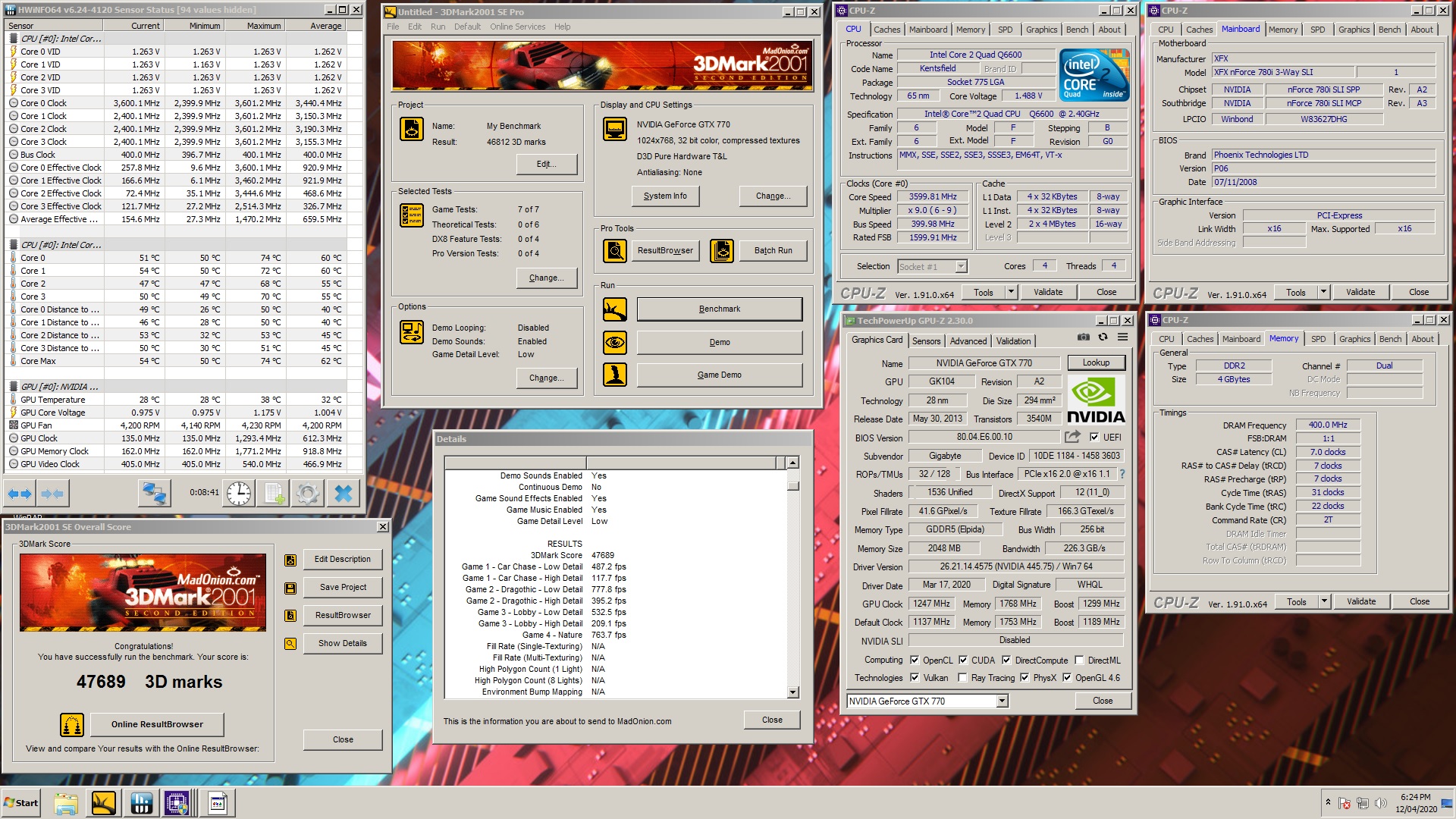Open Windows Explorer from taskbar
This screenshot has height=819, width=1456.
point(66,803)
